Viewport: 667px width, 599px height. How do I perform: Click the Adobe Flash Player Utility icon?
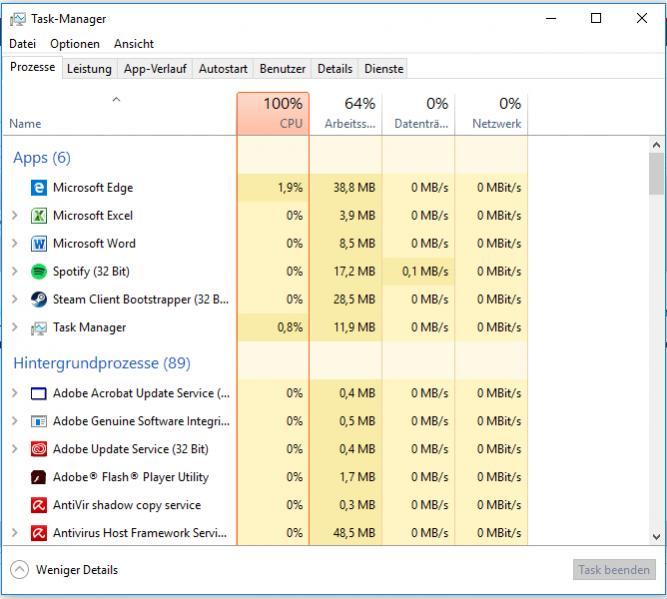tap(39, 477)
